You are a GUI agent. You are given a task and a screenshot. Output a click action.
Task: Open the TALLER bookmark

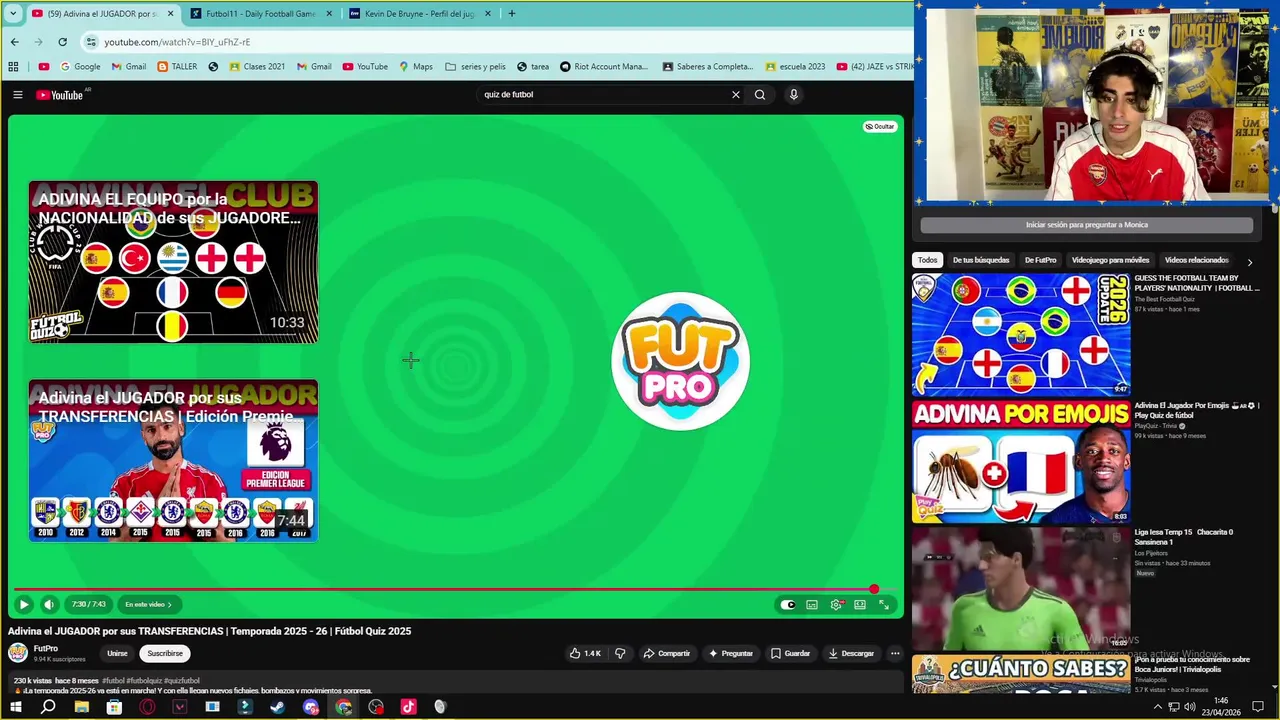point(177,67)
